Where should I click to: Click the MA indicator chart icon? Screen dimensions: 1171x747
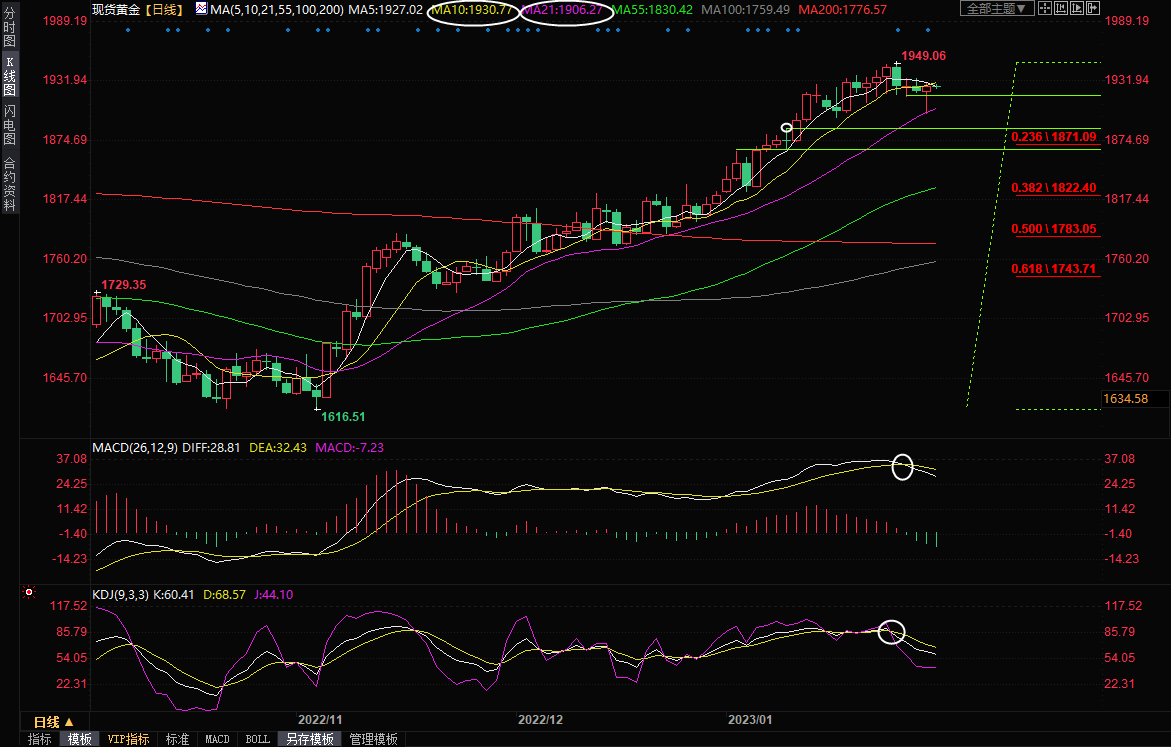[201, 9]
